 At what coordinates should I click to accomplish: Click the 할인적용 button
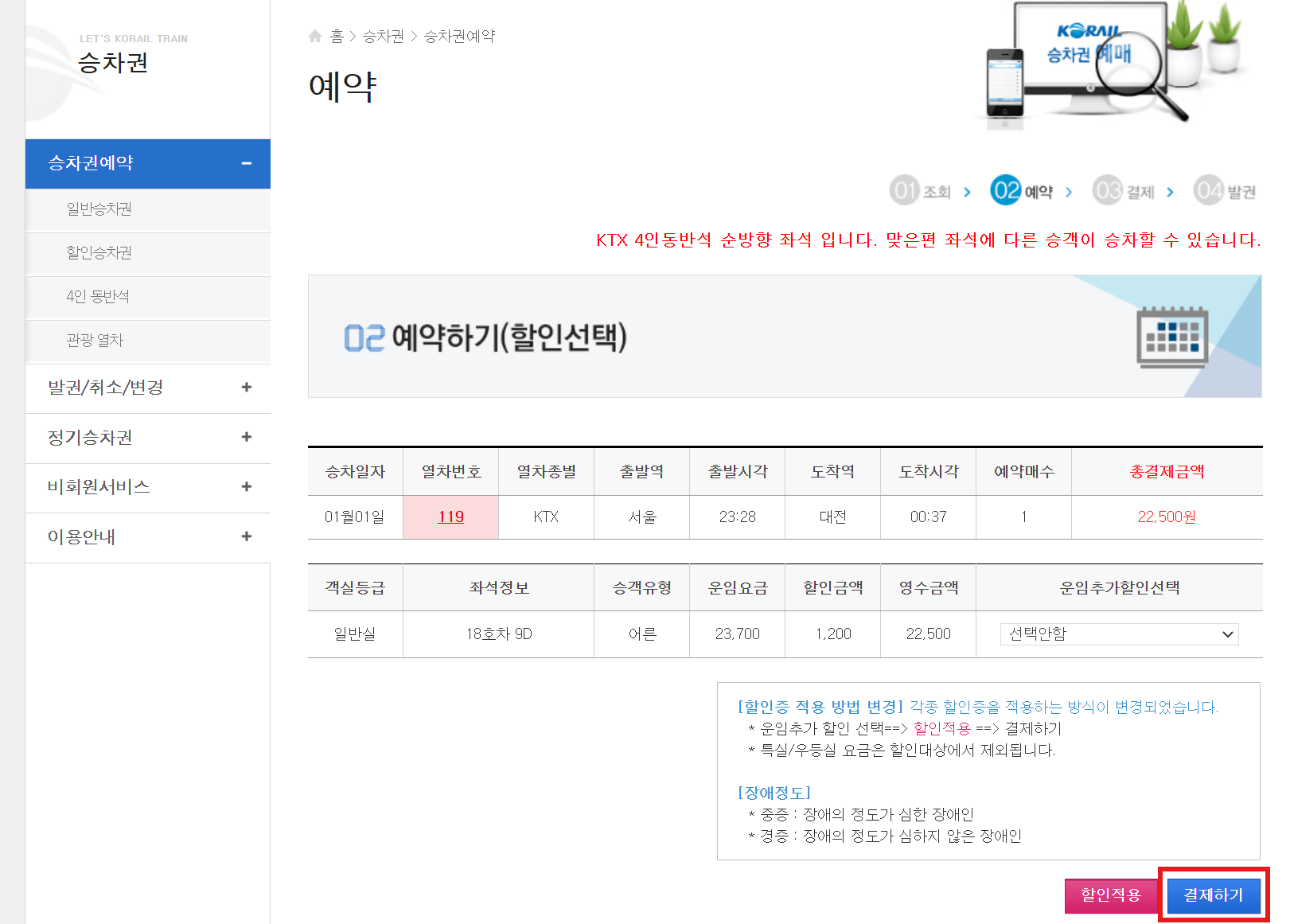click(1112, 895)
